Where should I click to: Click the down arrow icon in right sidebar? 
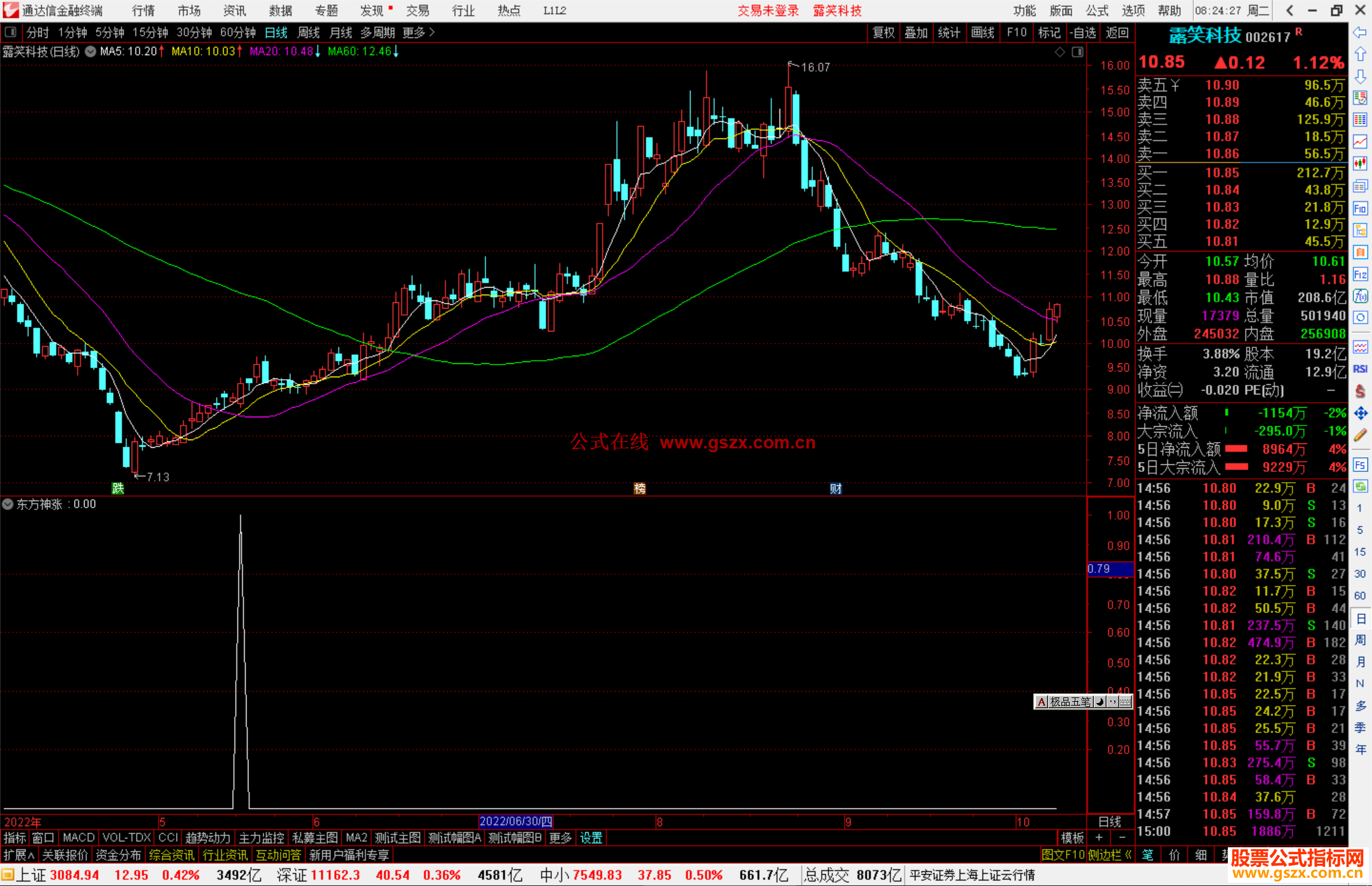coord(1360,76)
